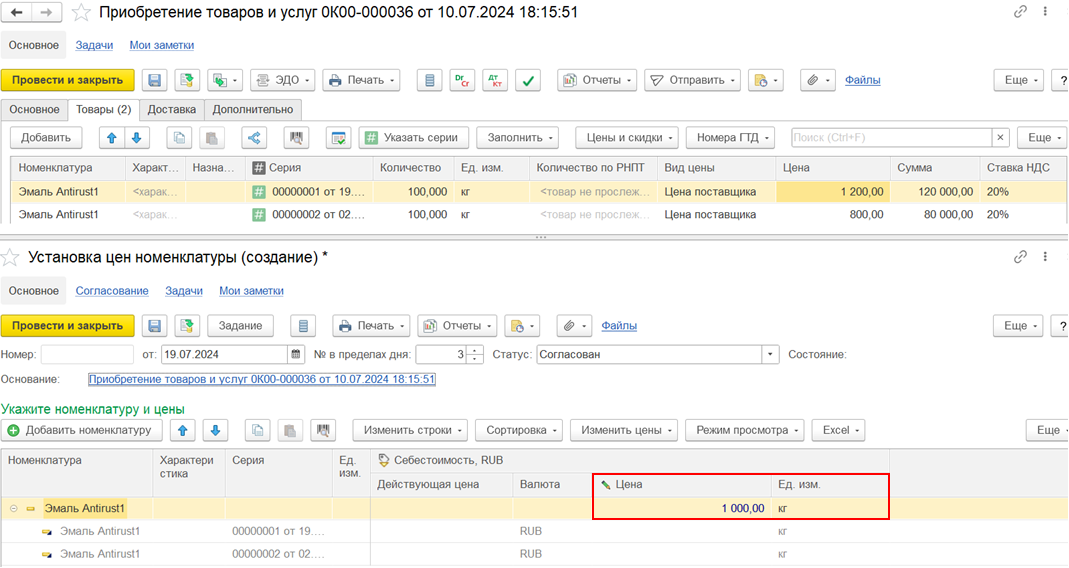Click the Dt/Kt postings icon in purchase toolbar
1069x568 pixels.
(x=495, y=80)
